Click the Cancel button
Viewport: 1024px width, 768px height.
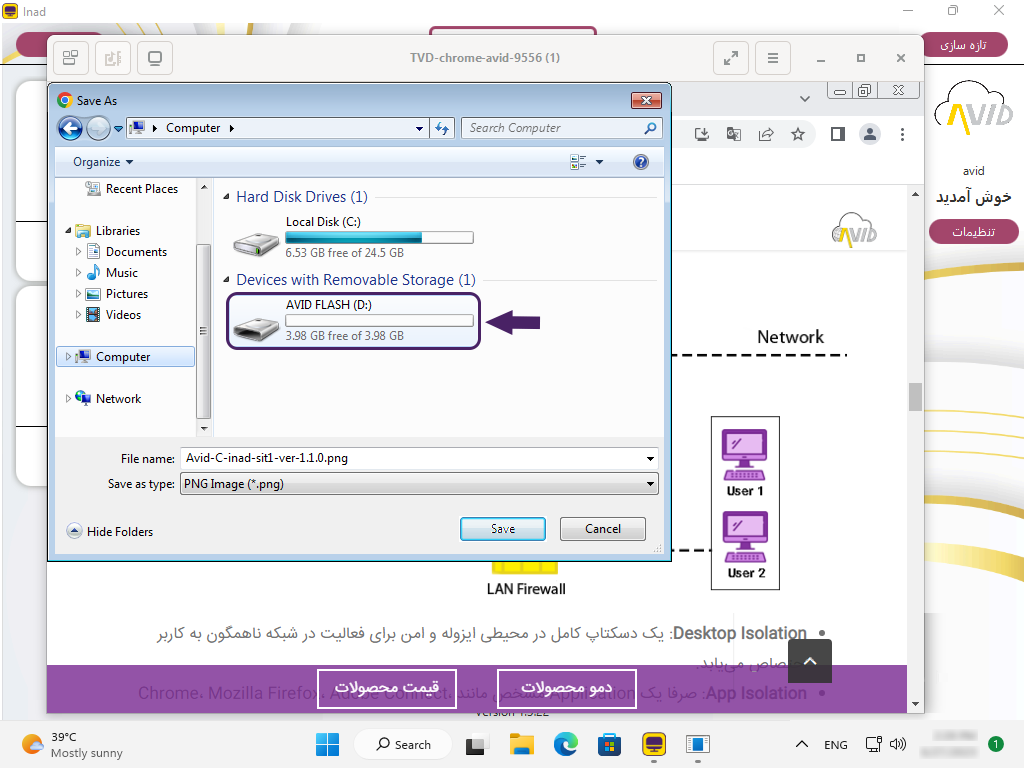tap(603, 529)
